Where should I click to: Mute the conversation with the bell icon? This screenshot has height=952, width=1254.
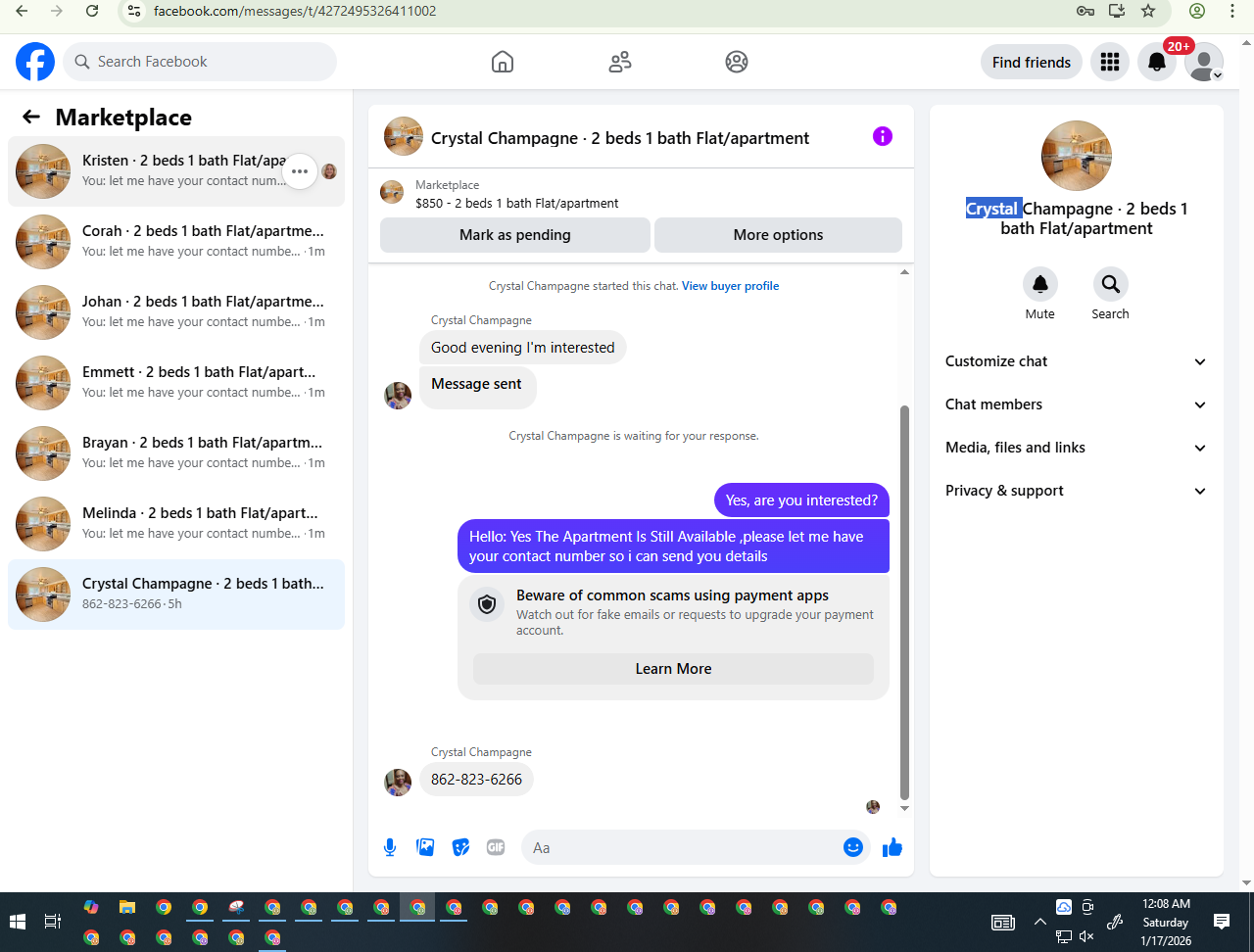tap(1040, 284)
